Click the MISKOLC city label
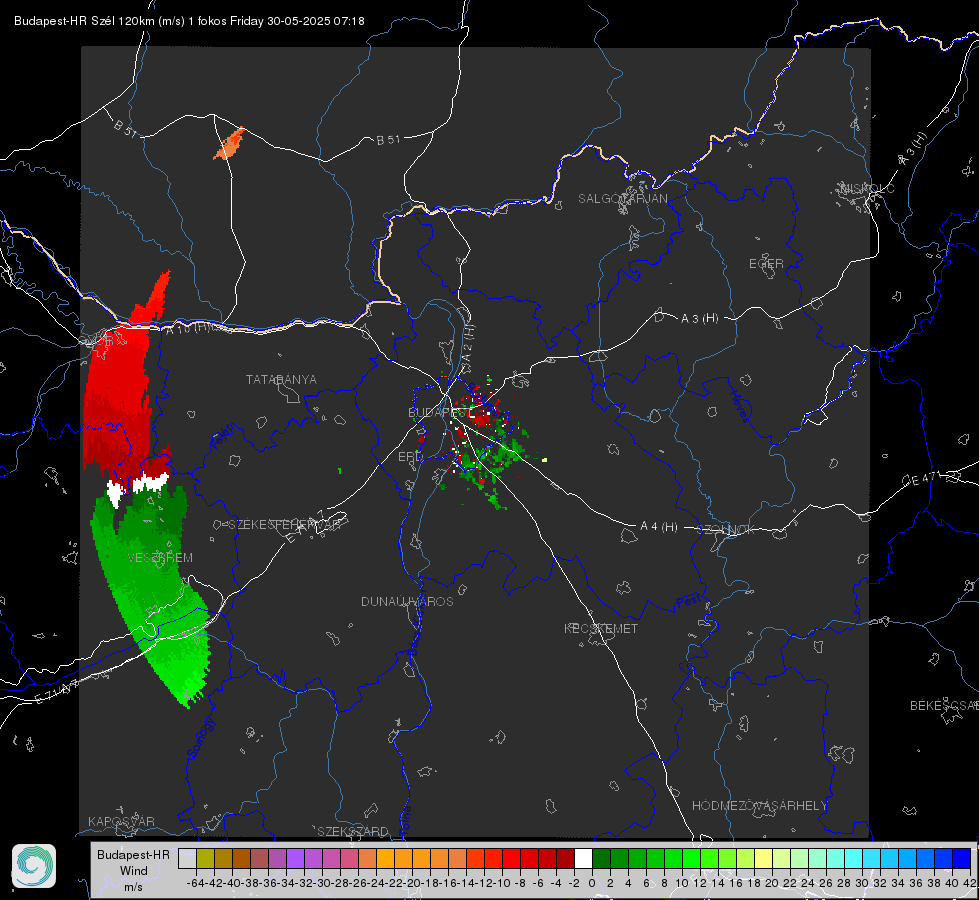The height and width of the screenshot is (900, 979). (x=867, y=189)
